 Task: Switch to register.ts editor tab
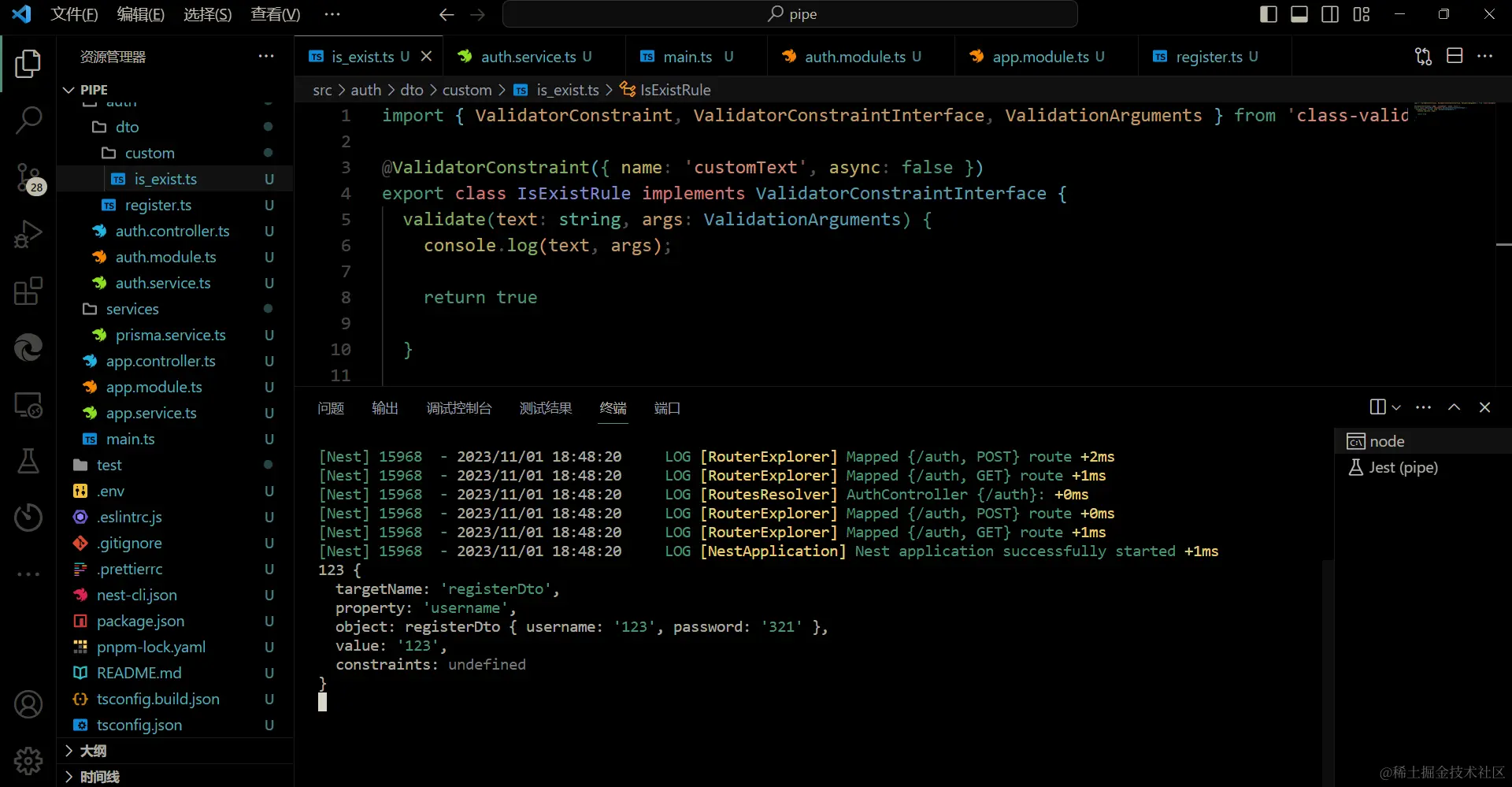[1215, 57]
